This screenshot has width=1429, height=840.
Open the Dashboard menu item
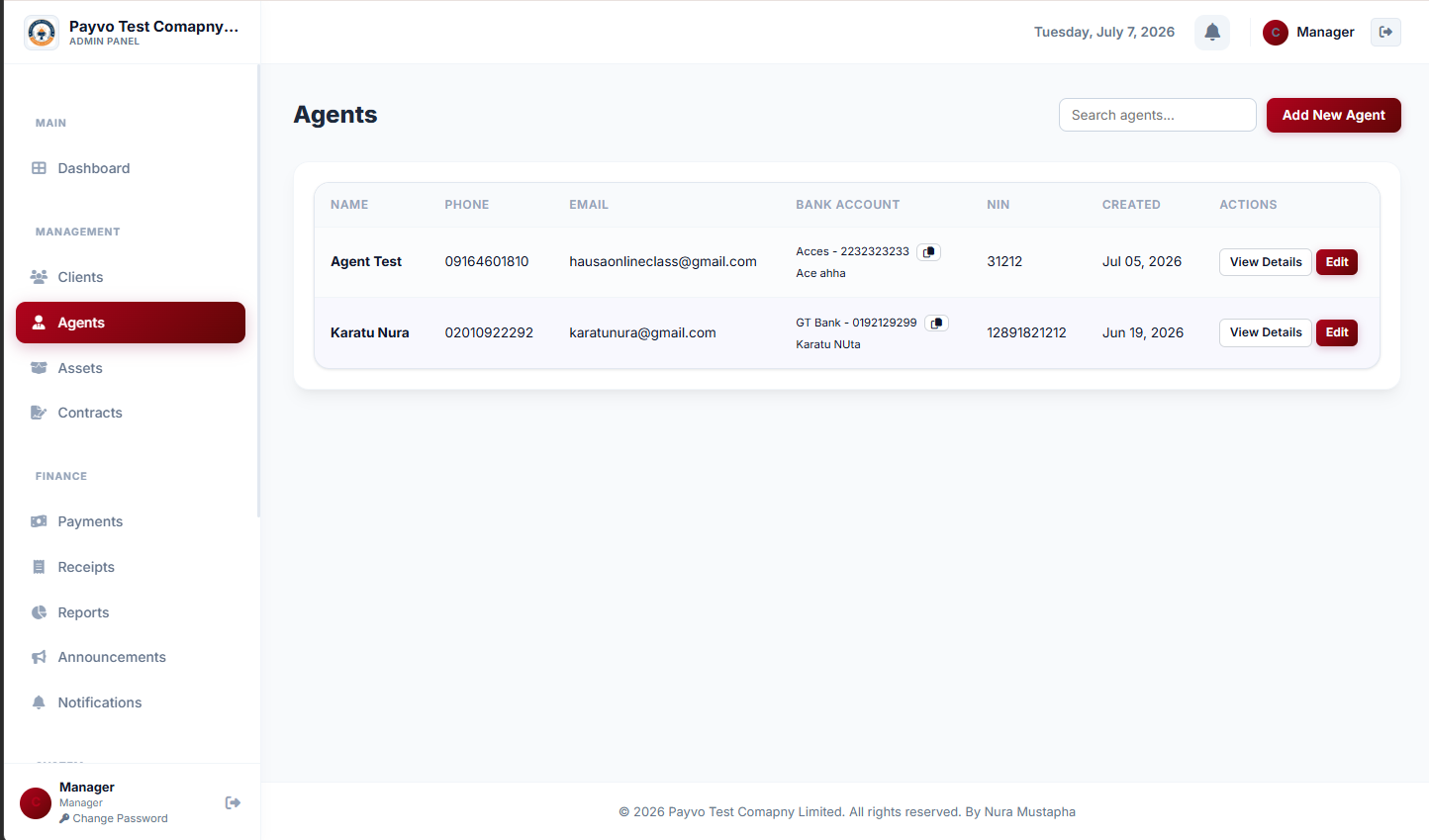[131, 168]
